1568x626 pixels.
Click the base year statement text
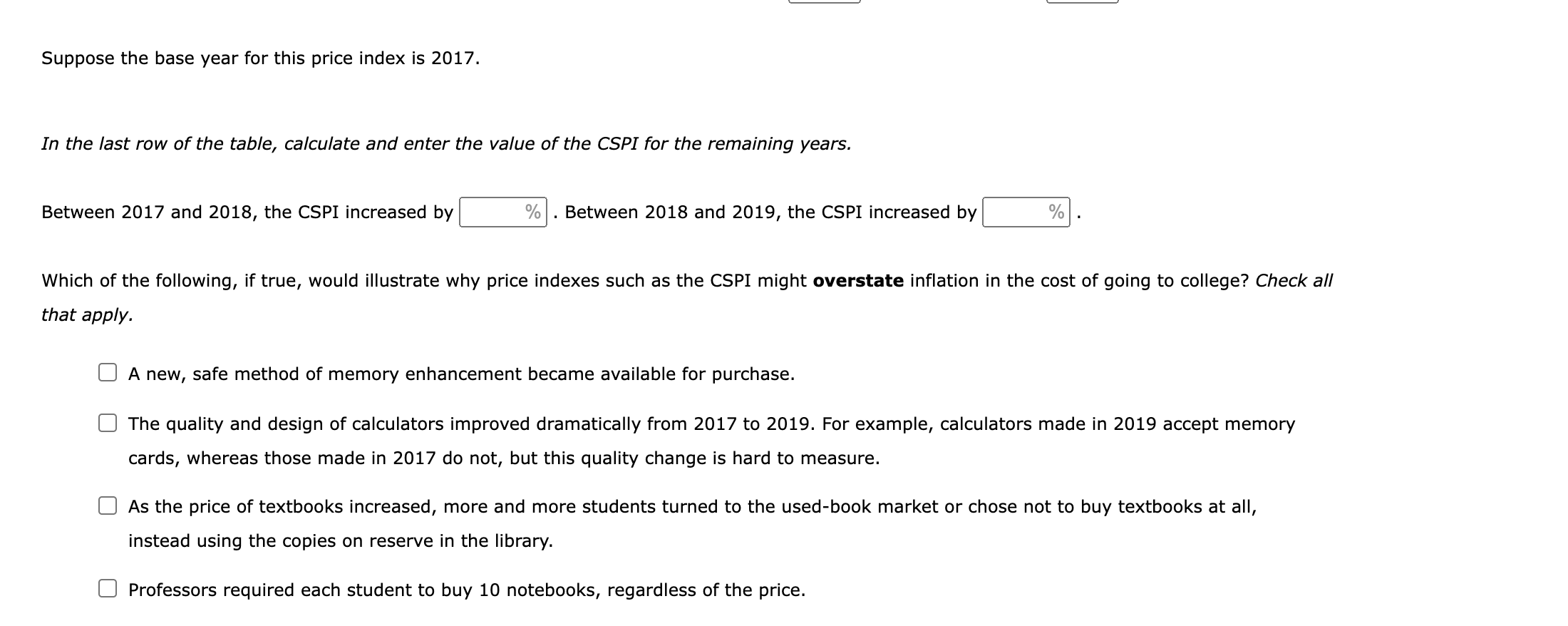pos(262,58)
